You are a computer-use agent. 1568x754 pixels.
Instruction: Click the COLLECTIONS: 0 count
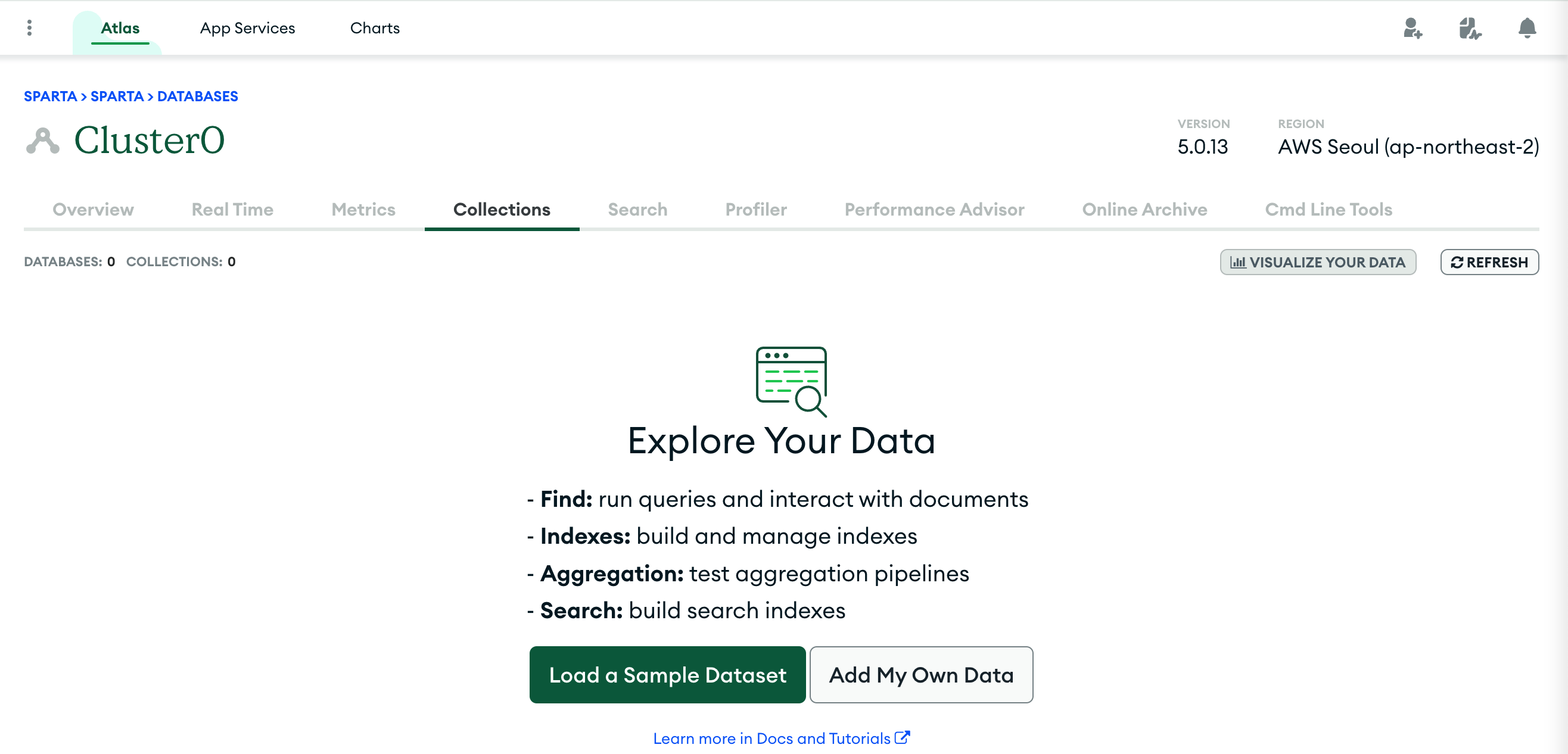(x=181, y=261)
